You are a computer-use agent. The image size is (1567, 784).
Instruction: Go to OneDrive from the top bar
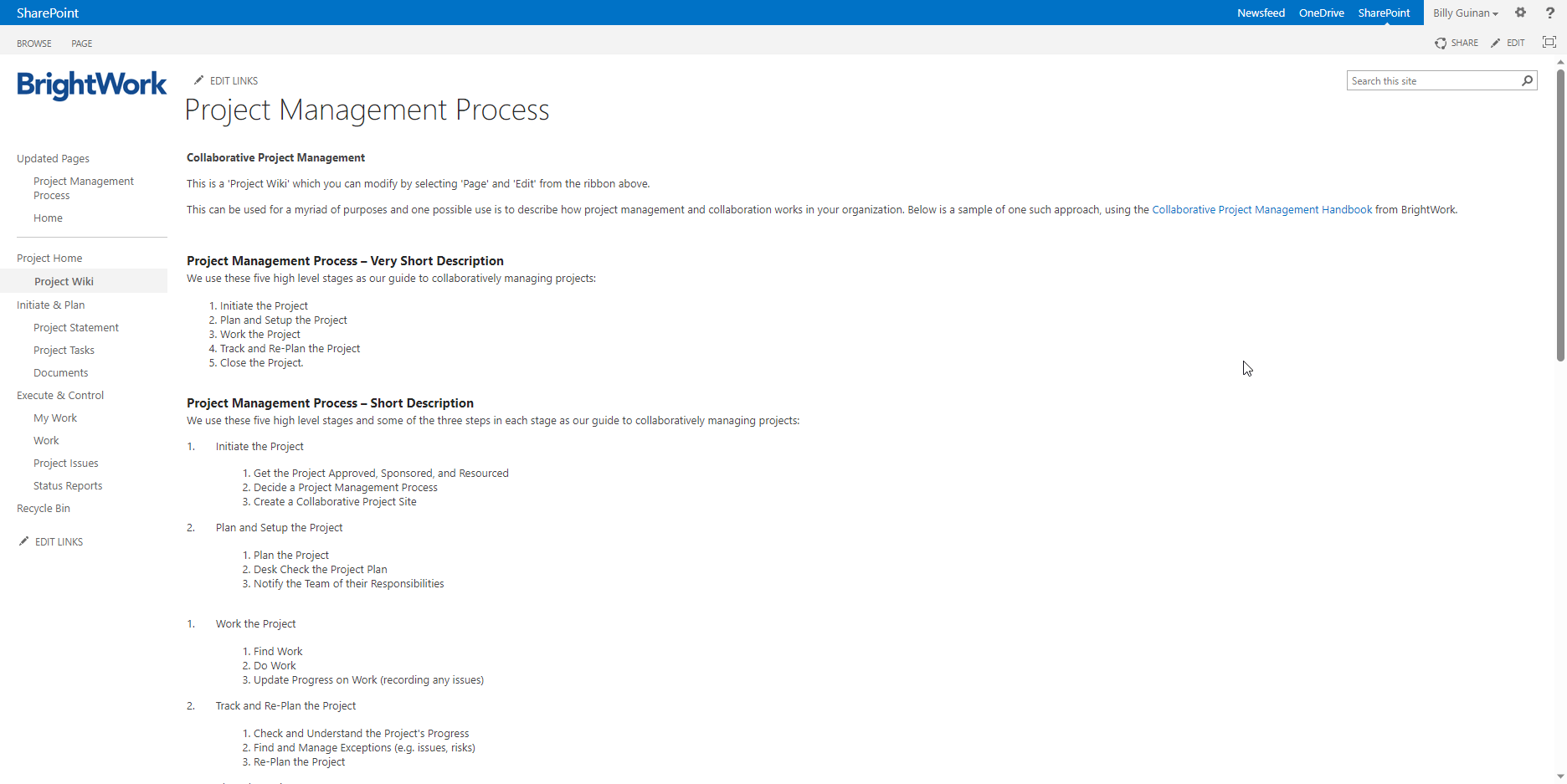(1321, 13)
